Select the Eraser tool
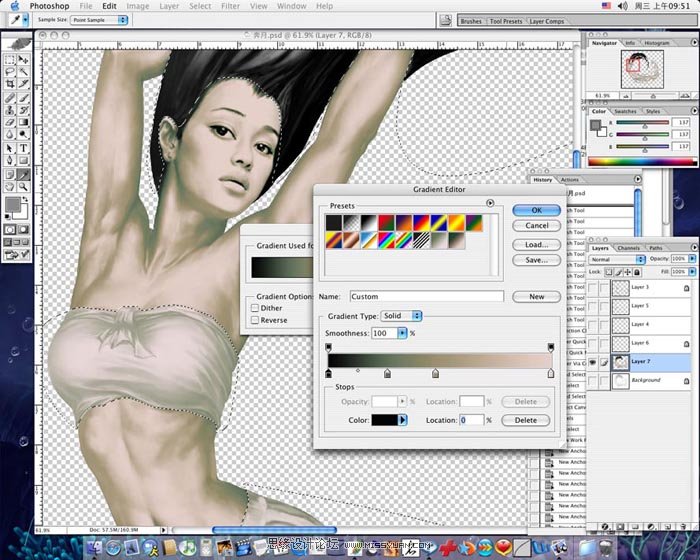Viewport: 700px width, 560px height. [10, 122]
